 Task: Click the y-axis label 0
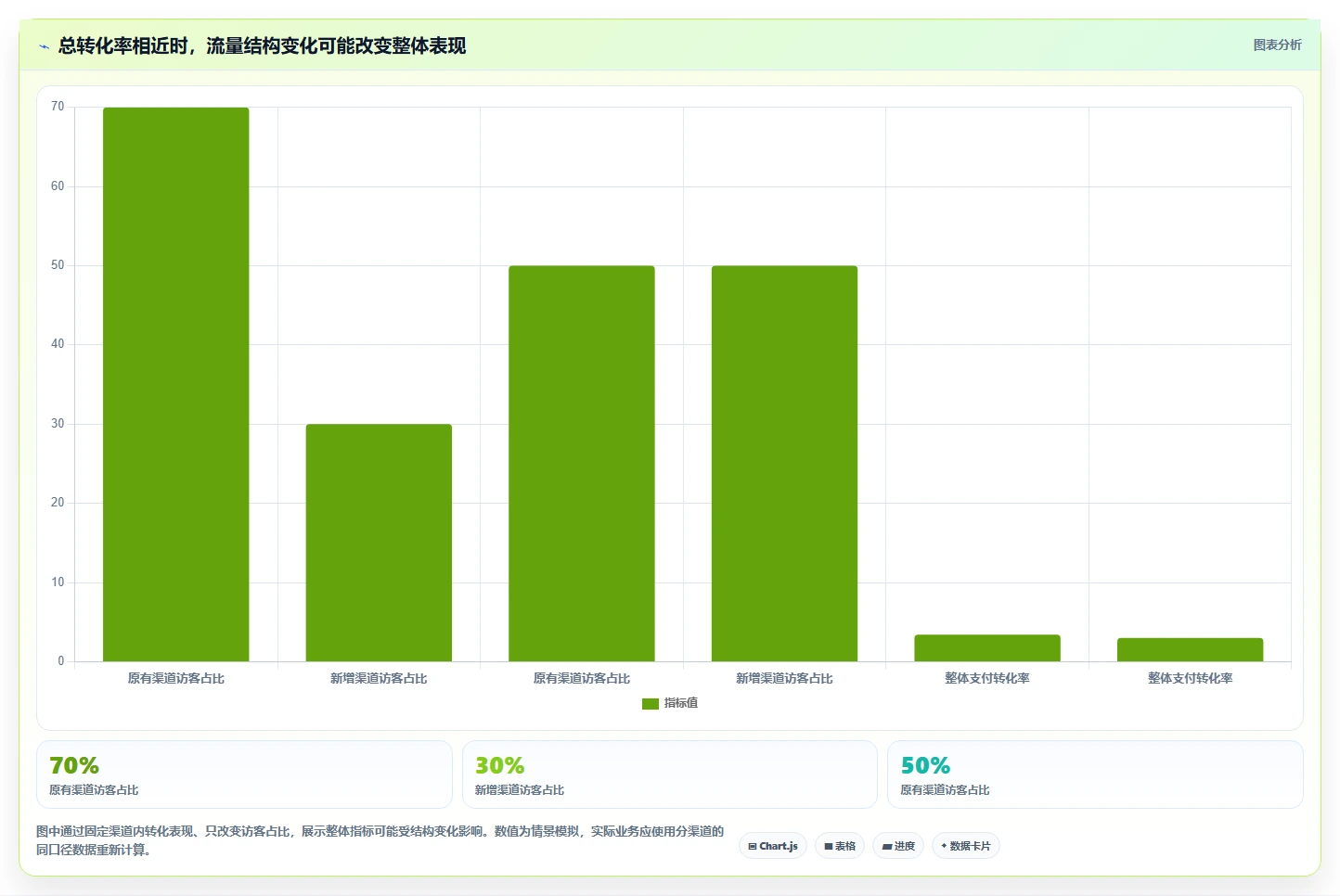pyautogui.click(x=61, y=661)
